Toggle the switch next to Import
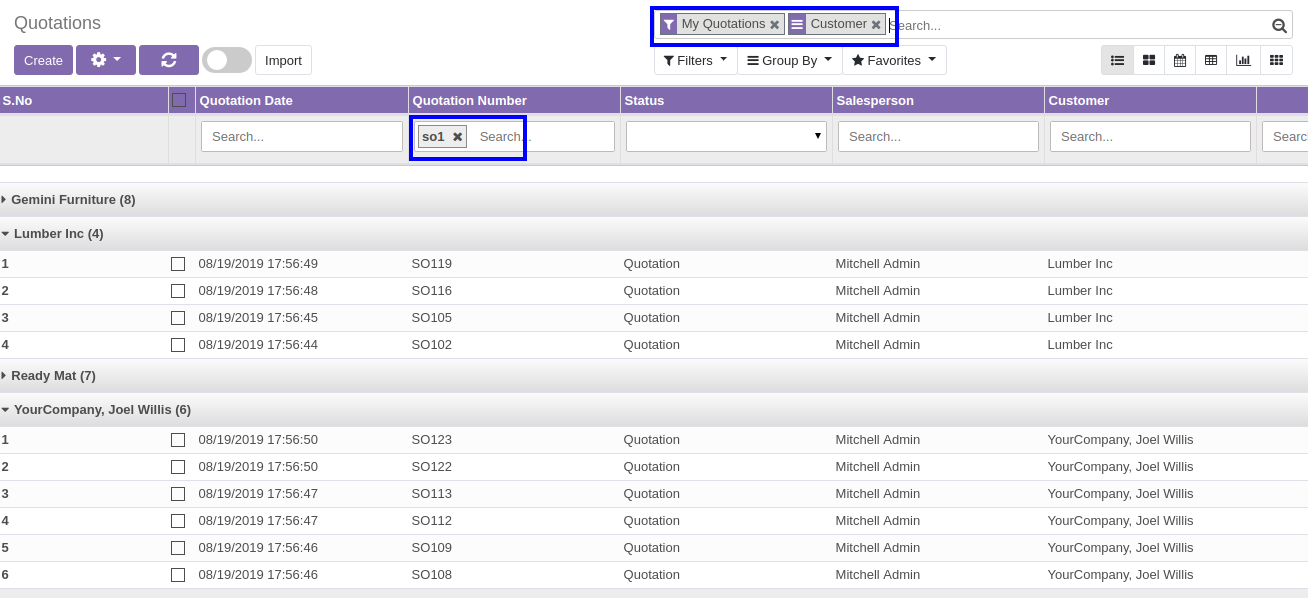This screenshot has width=1308, height=598. (x=227, y=60)
